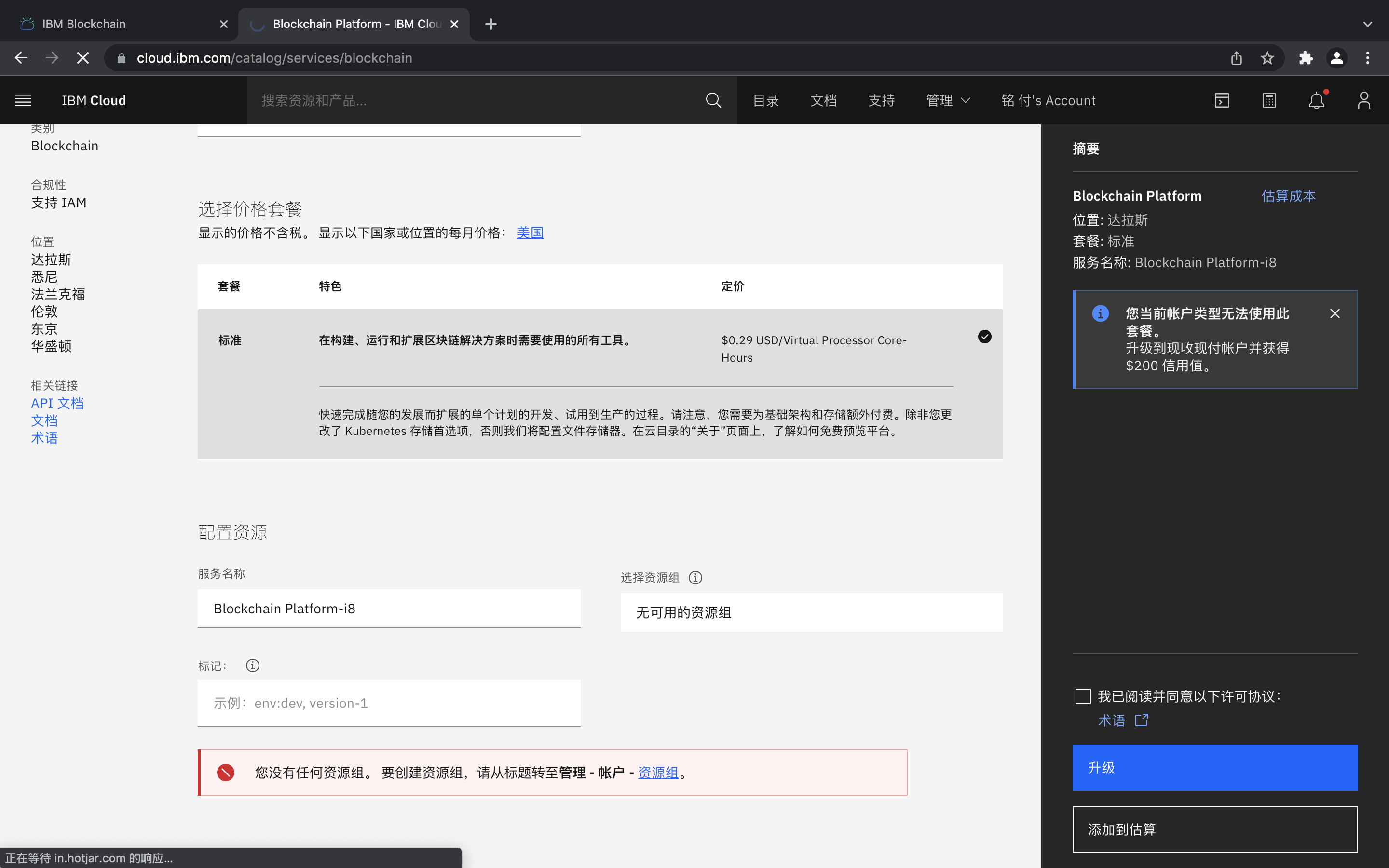
Task: Open the 美国 pricing country link
Action: click(x=530, y=232)
